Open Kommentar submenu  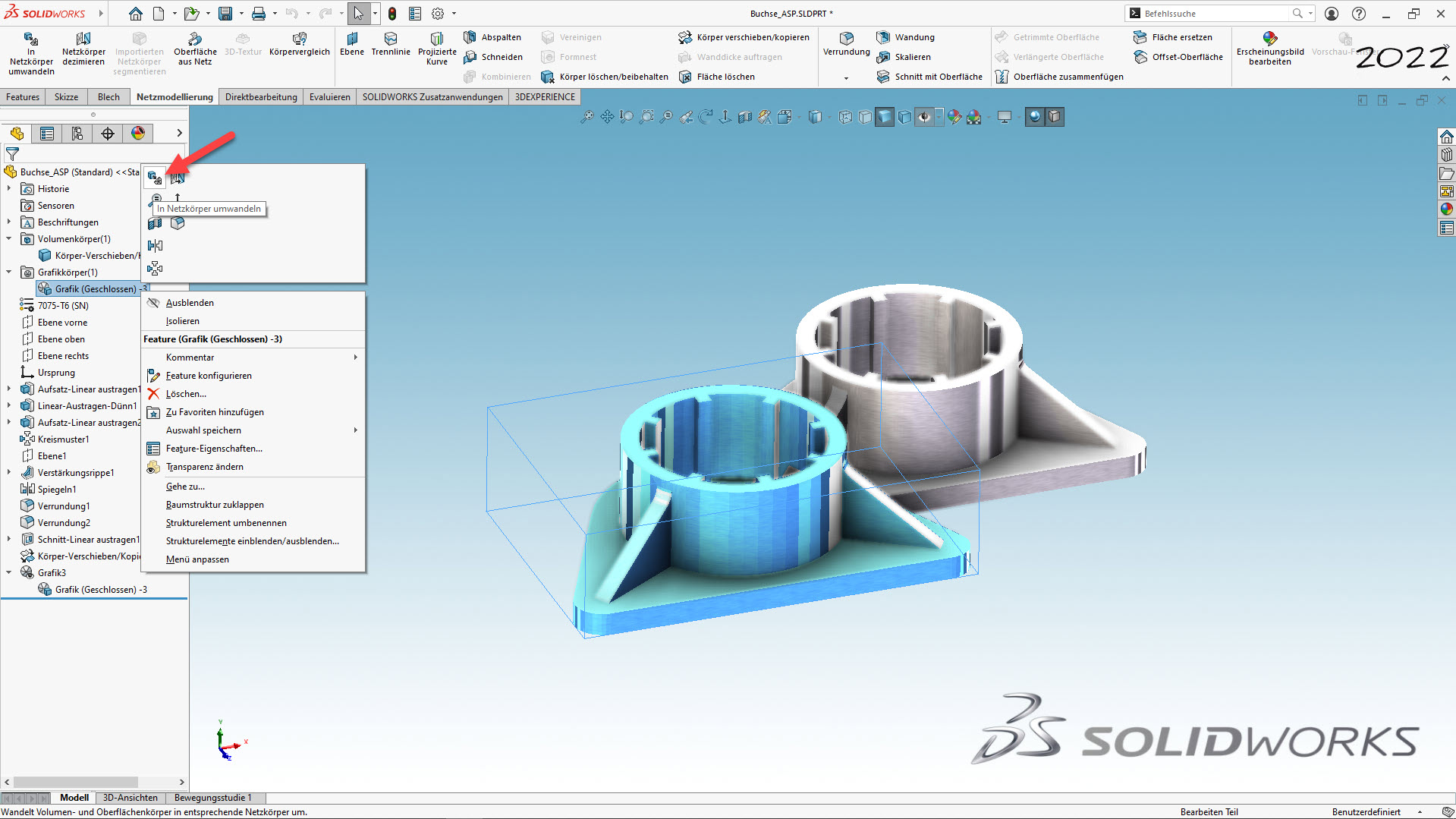click(x=253, y=358)
